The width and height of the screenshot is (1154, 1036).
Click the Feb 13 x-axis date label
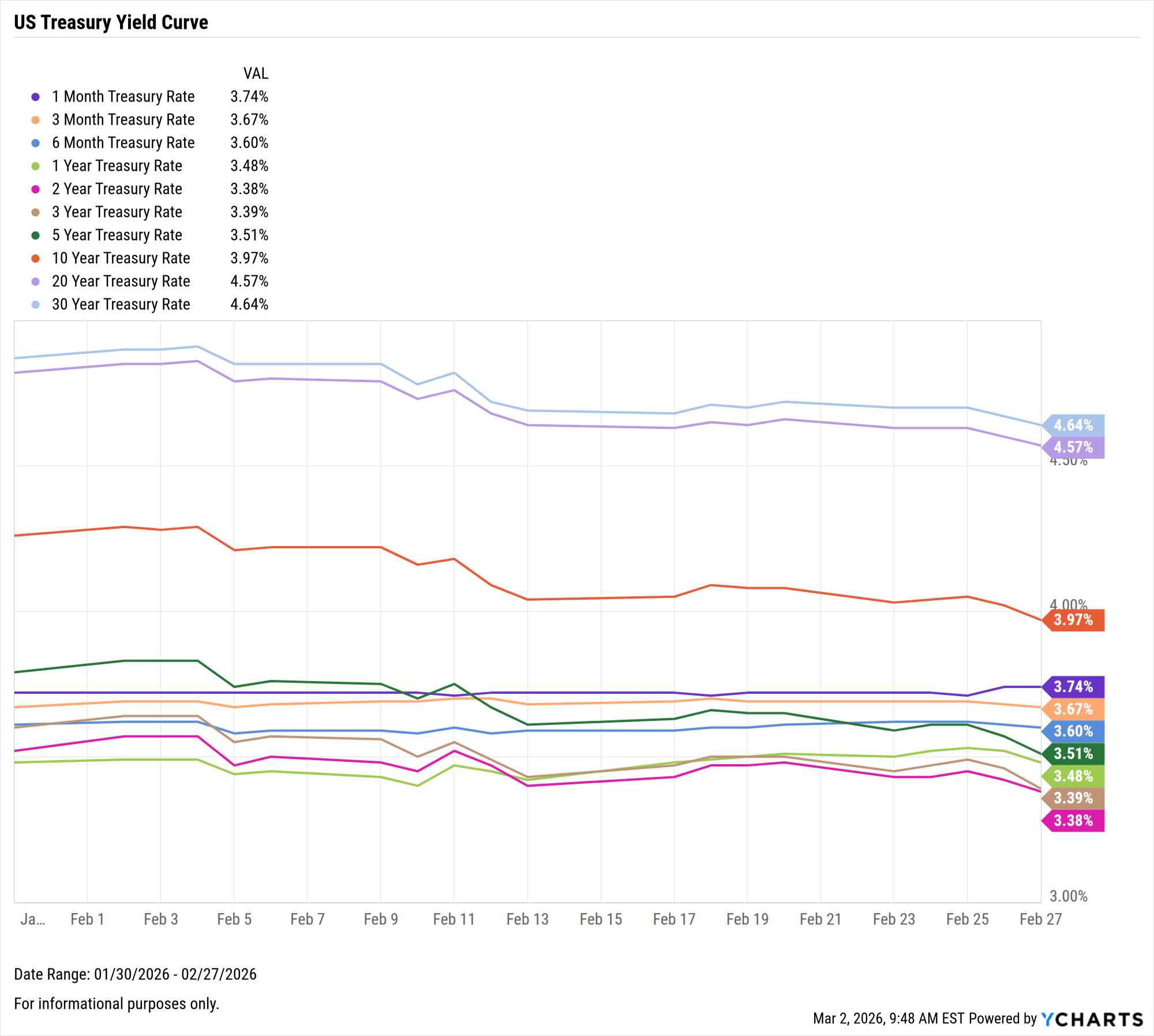click(x=527, y=919)
